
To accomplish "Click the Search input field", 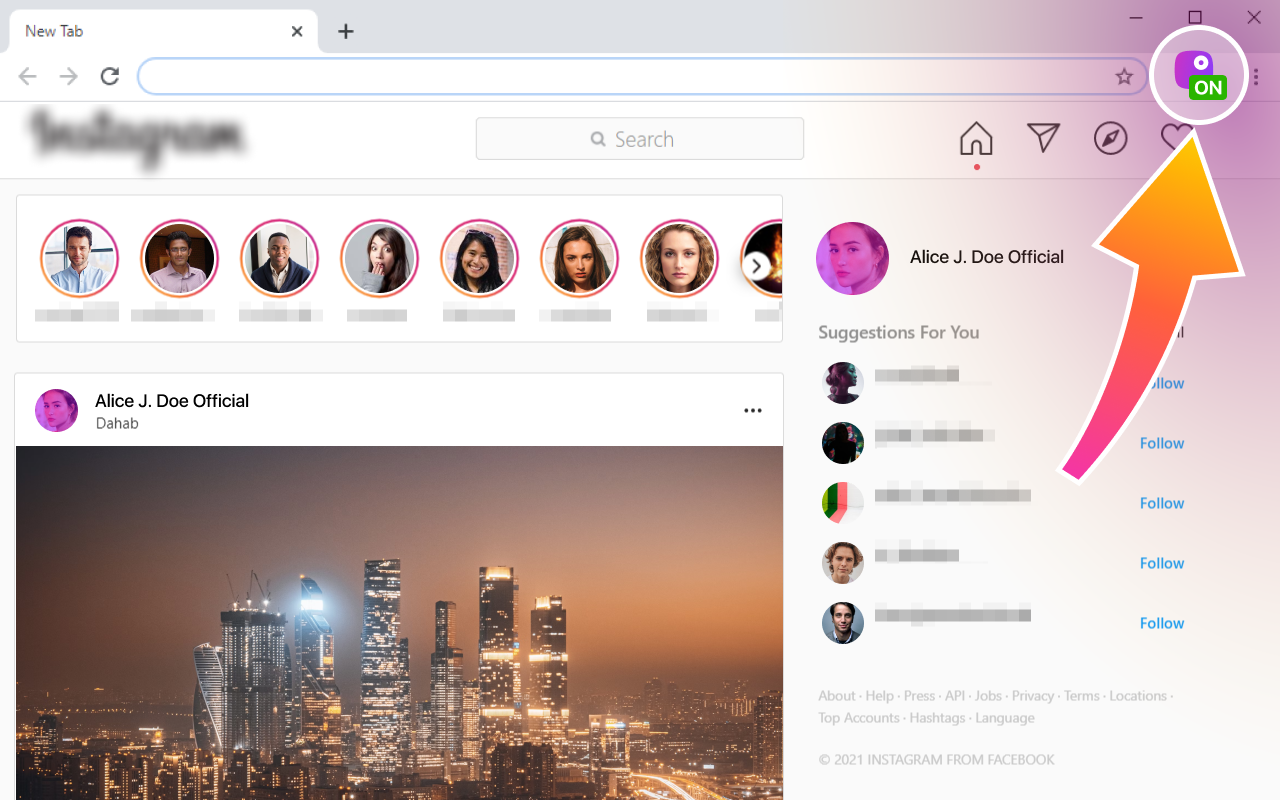I will [640, 138].
